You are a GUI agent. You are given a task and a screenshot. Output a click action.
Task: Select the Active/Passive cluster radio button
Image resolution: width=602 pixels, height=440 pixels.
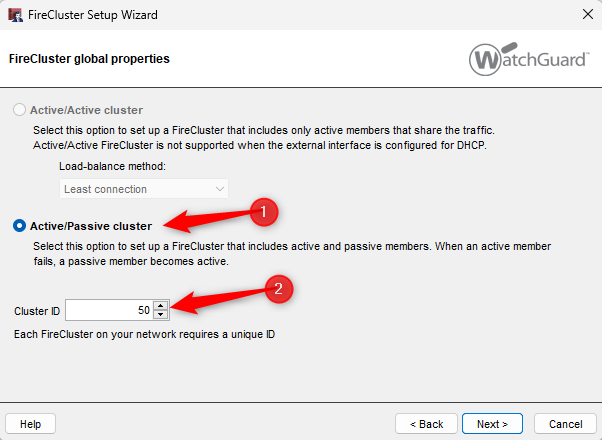pyautogui.click(x=19, y=226)
